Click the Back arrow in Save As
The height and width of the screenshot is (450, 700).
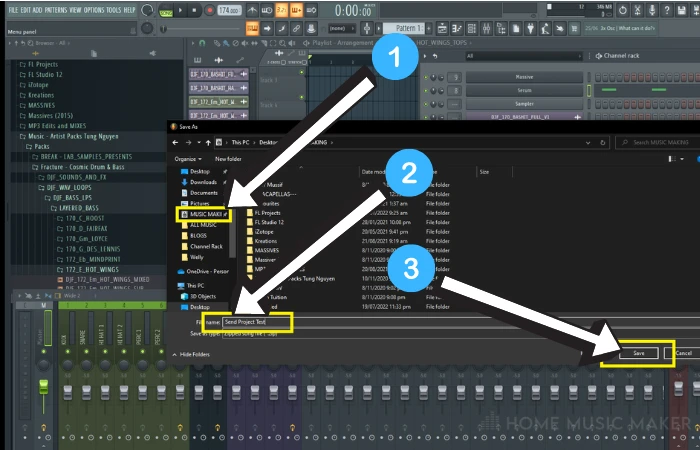[x=175, y=142]
